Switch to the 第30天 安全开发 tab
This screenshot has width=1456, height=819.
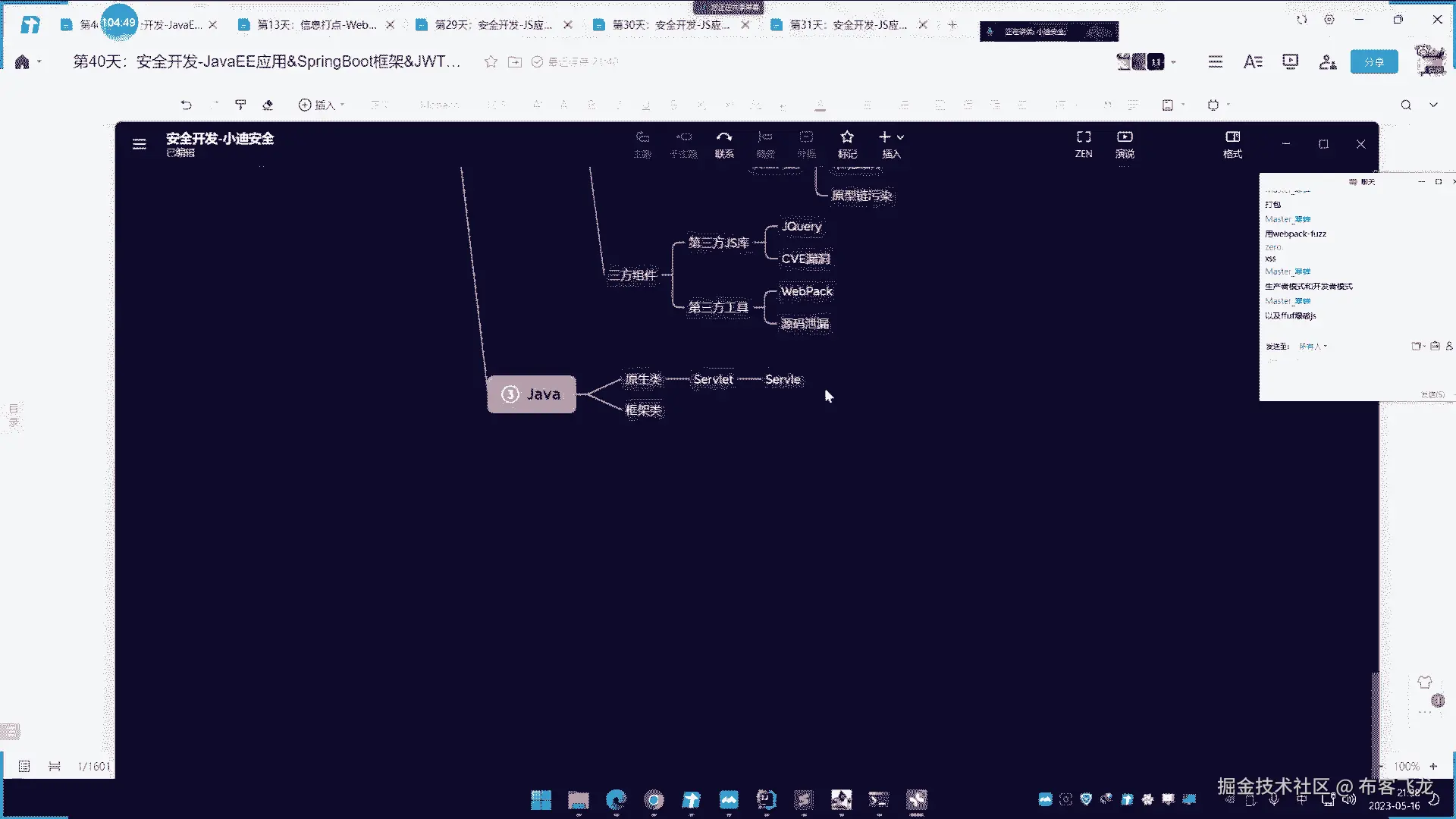(670, 25)
